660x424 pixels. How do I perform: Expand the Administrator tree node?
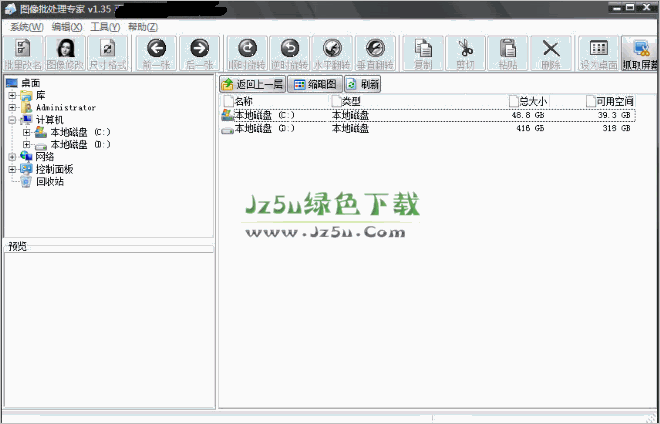click(12, 108)
